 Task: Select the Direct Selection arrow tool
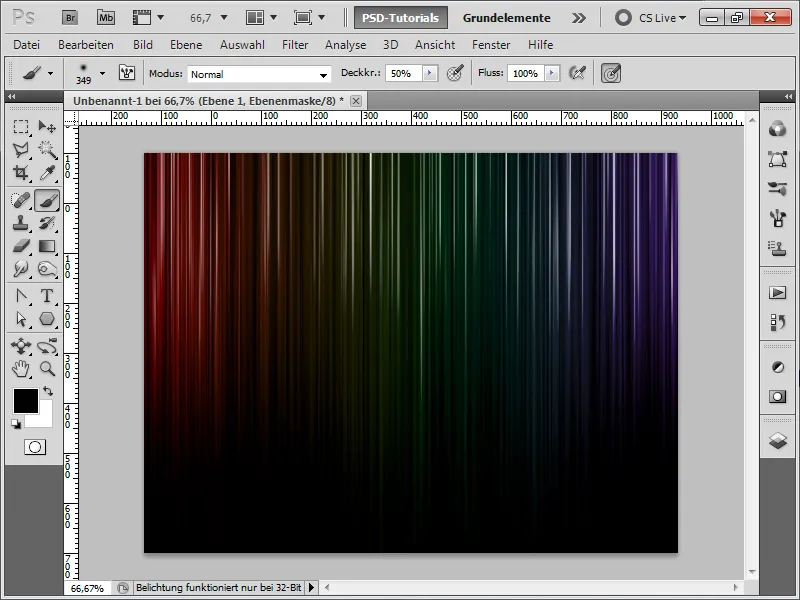[x=21, y=319]
